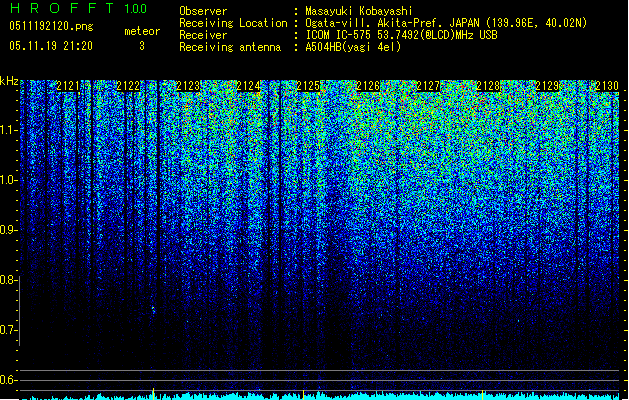Click the yellow meteor tick below the 2128 label
This screenshot has height=400, width=629.
(x=482, y=394)
